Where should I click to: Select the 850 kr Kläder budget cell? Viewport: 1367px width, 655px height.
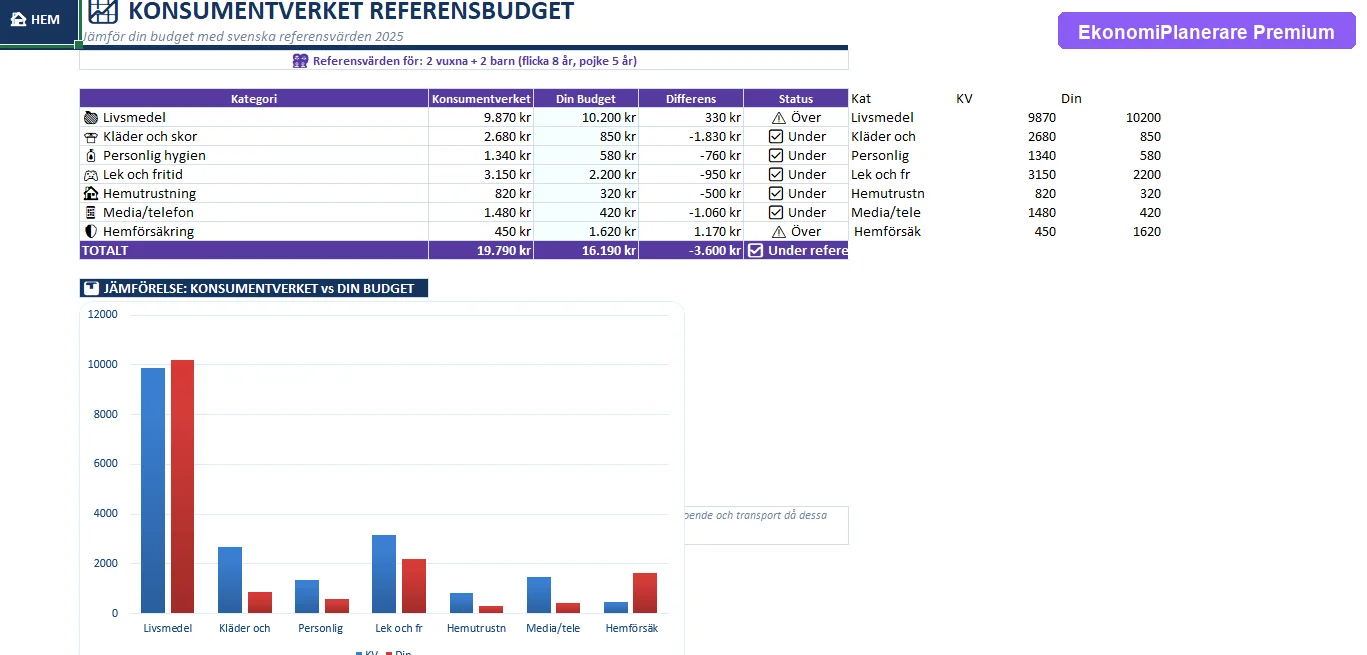(x=586, y=137)
